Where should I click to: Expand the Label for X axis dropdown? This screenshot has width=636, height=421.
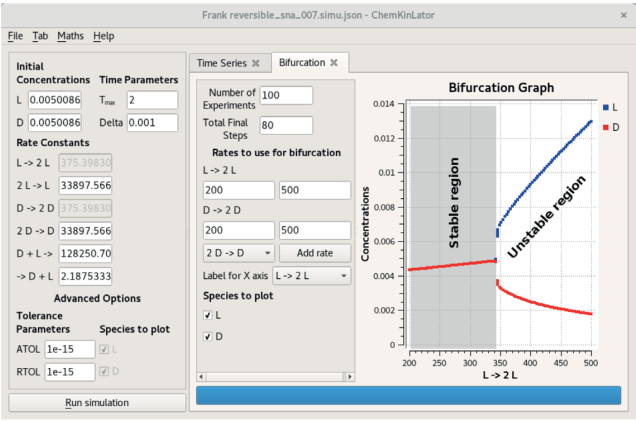click(x=311, y=274)
